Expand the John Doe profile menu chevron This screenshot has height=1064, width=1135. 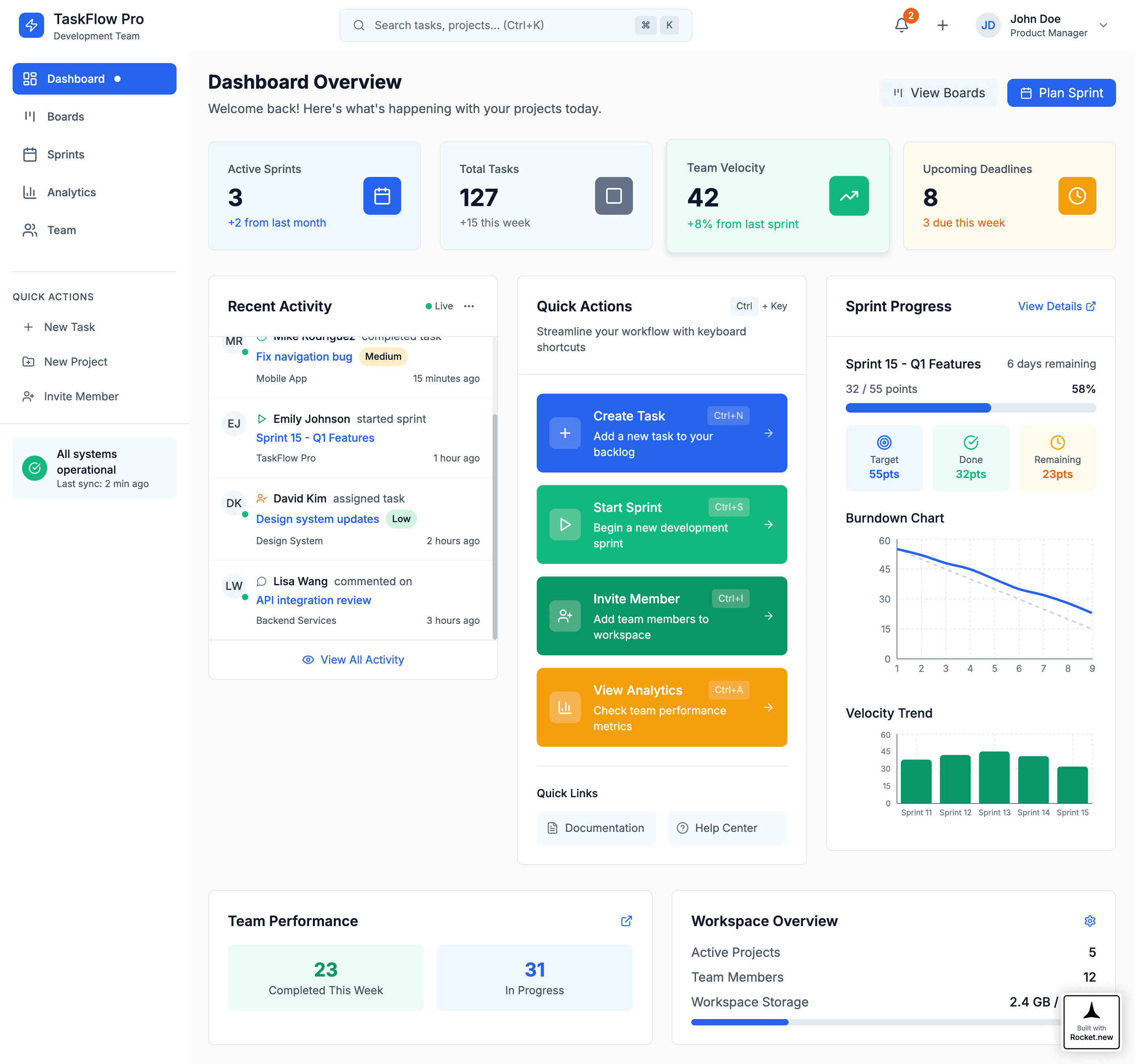tap(1103, 25)
